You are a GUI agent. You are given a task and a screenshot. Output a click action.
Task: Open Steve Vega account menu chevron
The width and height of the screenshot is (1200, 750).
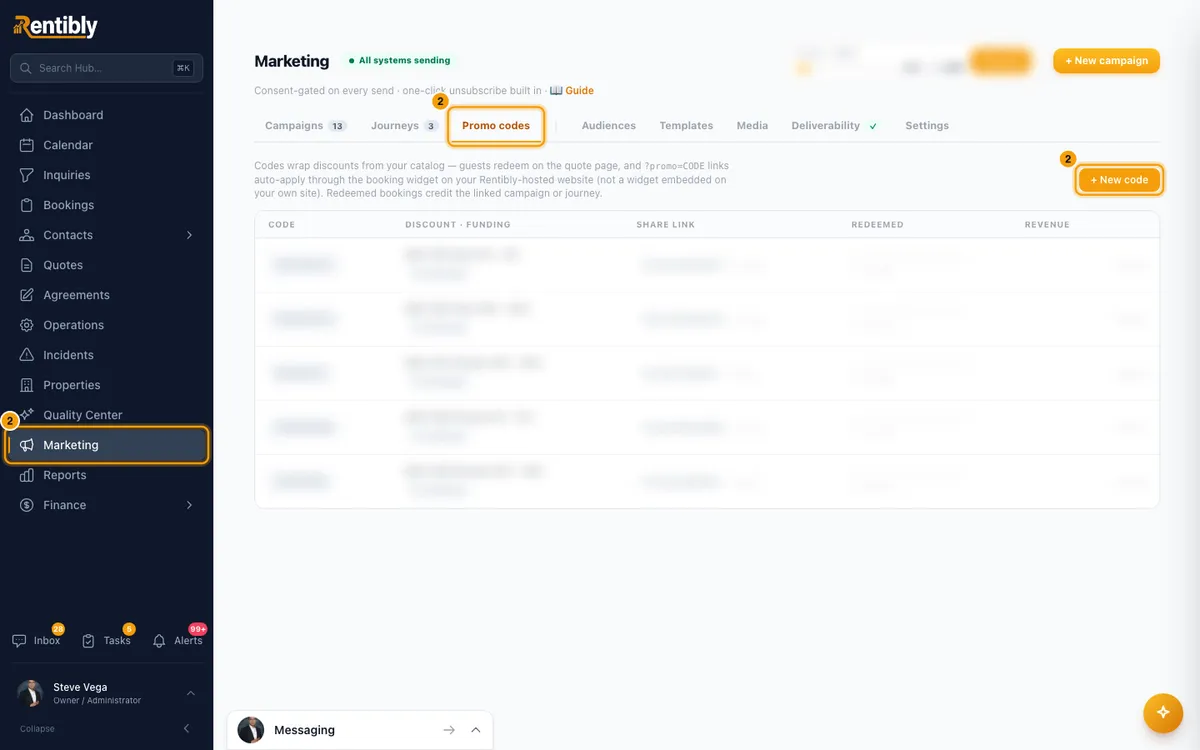191,694
